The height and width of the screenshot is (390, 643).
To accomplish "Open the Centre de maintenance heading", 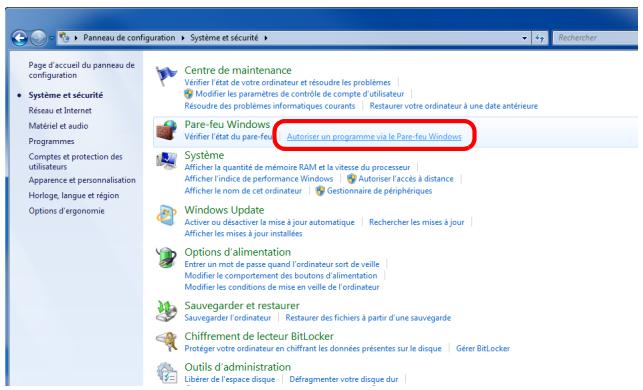I will pyautogui.click(x=238, y=70).
